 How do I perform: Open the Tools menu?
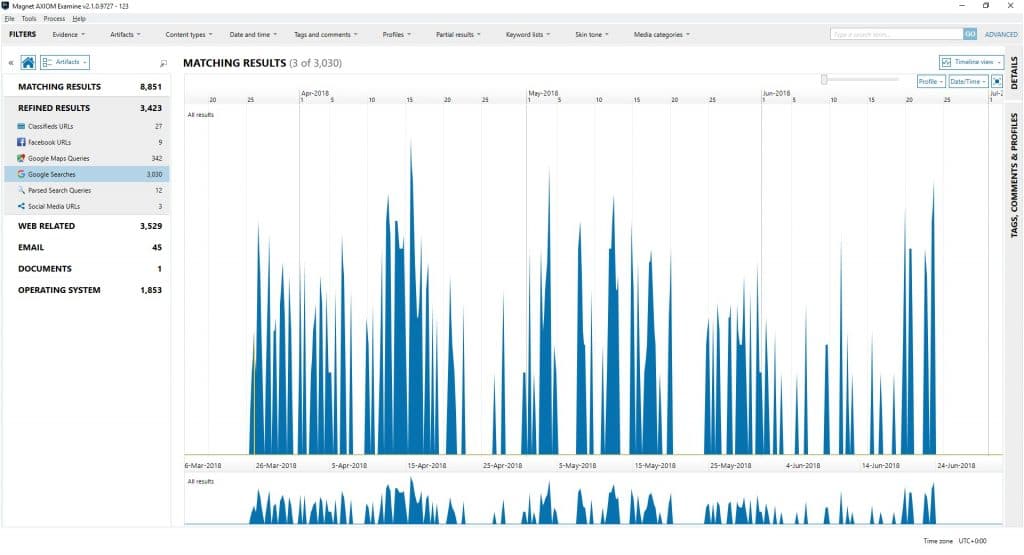(29, 19)
